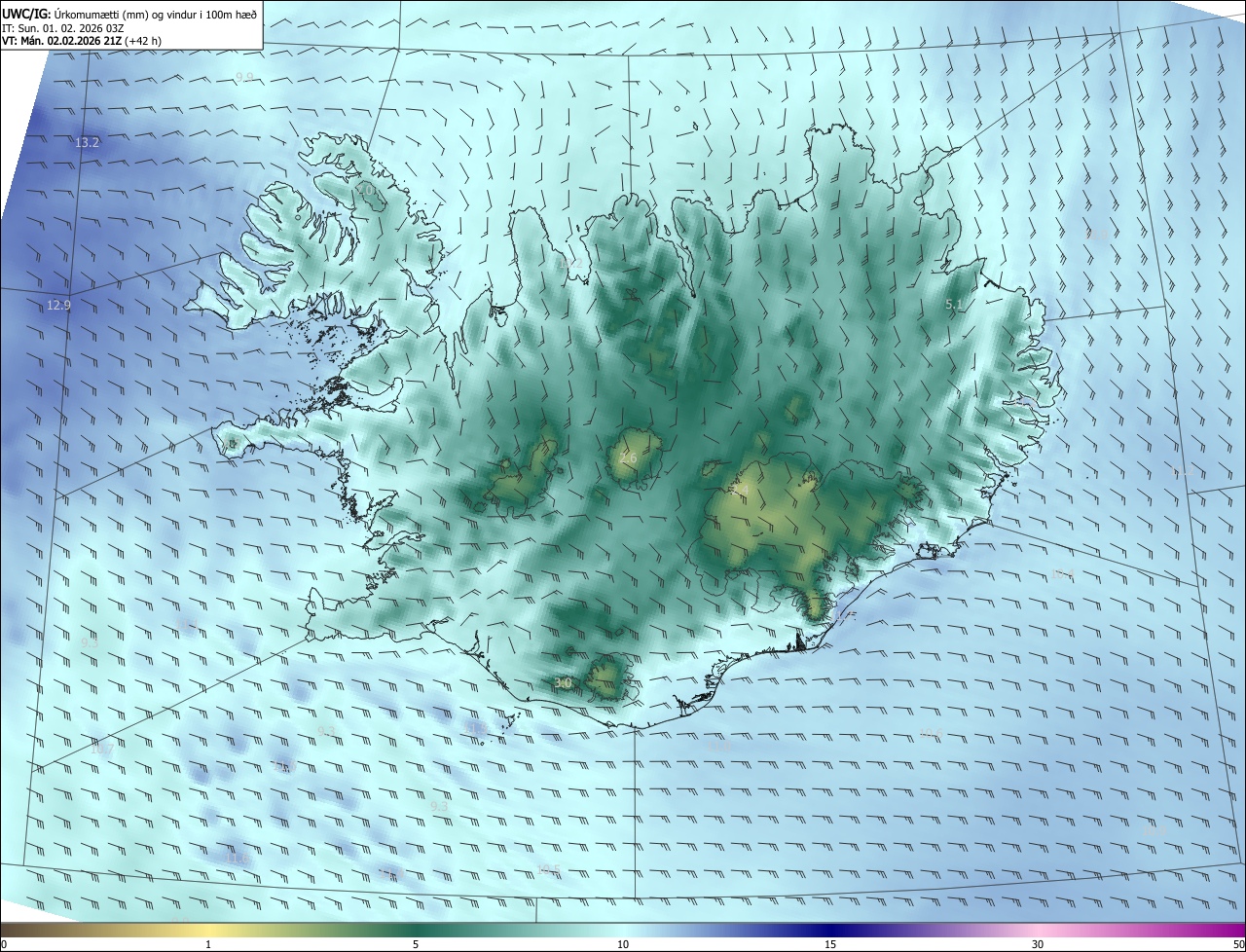The height and width of the screenshot is (952, 1246).
Task: Click the 9.9 value label
Action: 244,77
